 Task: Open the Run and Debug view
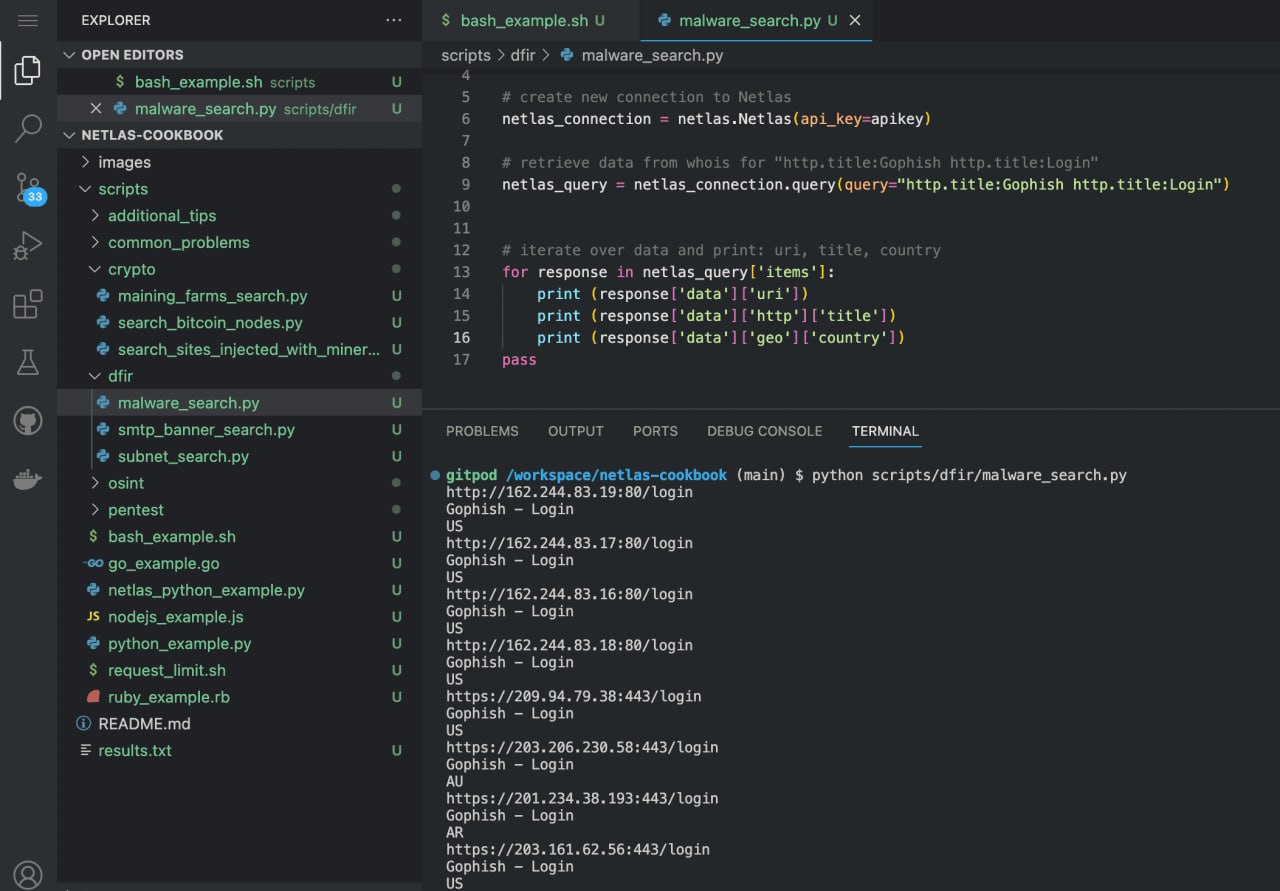pos(28,245)
